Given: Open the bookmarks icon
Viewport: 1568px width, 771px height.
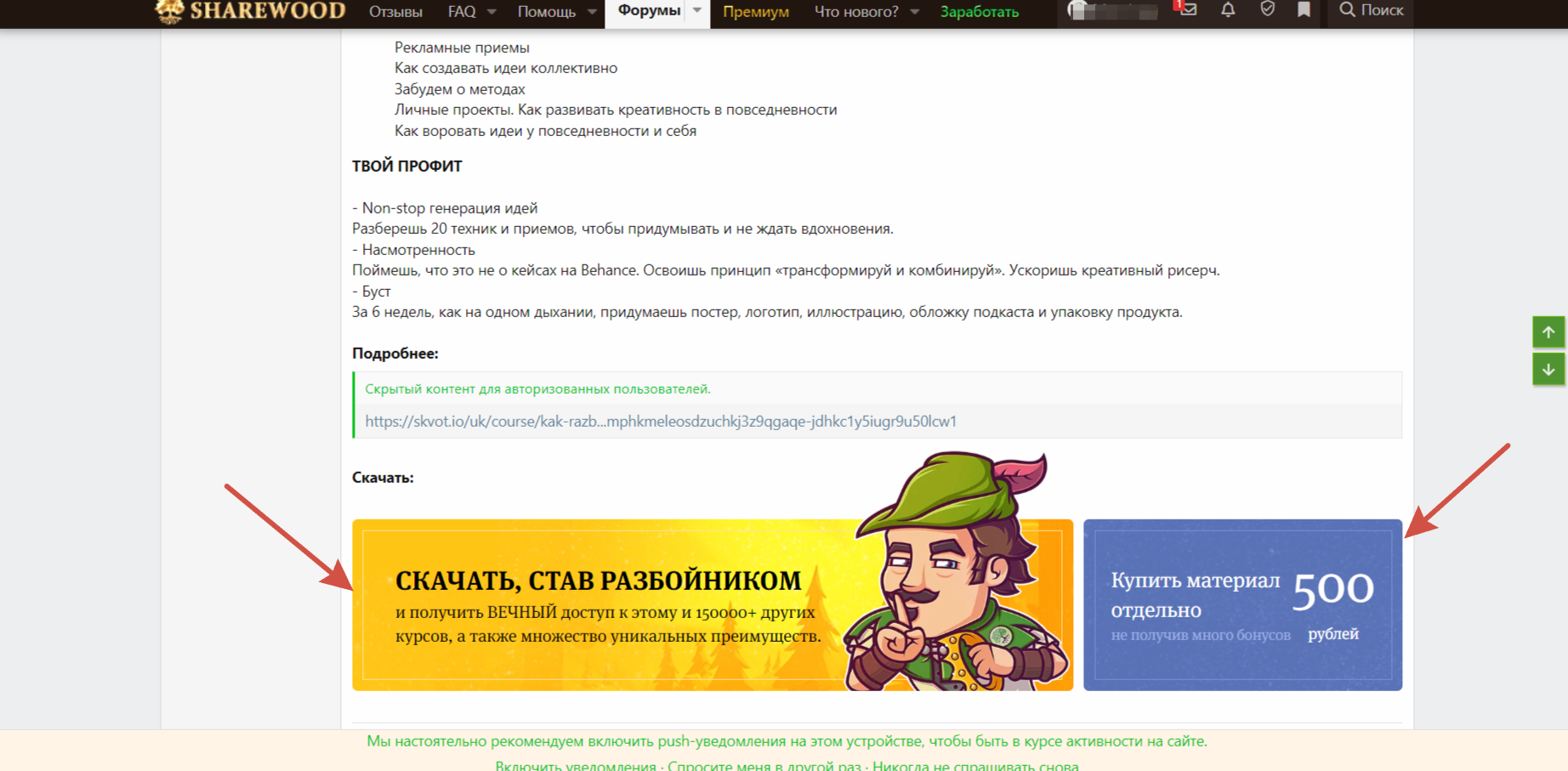Looking at the screenshot, I should 1304,10.
